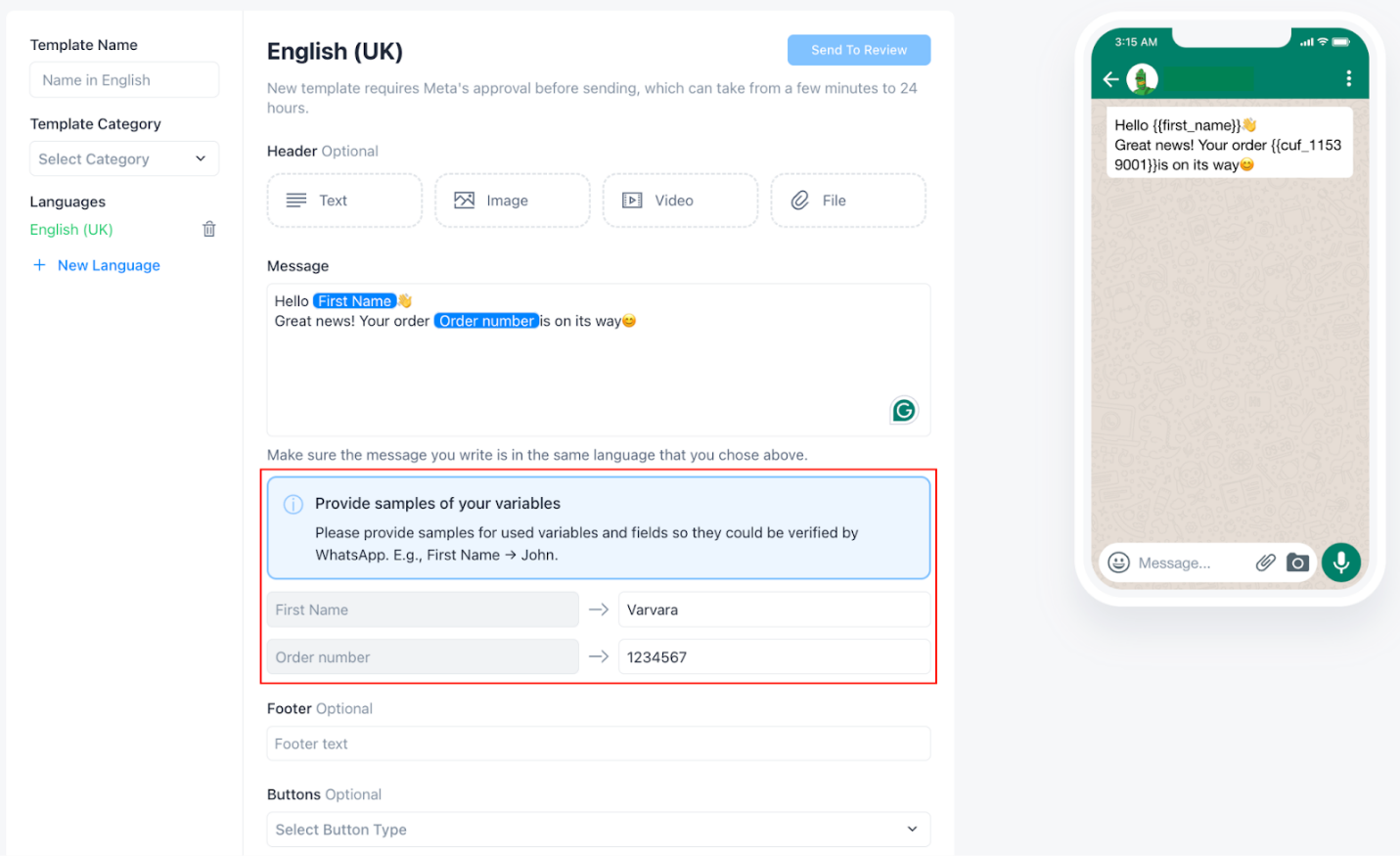This screenshot has height=856, width=1400.
Task: Click the info icon beside Provide samples
Action: pyautogui.click(x=293, y=505)
